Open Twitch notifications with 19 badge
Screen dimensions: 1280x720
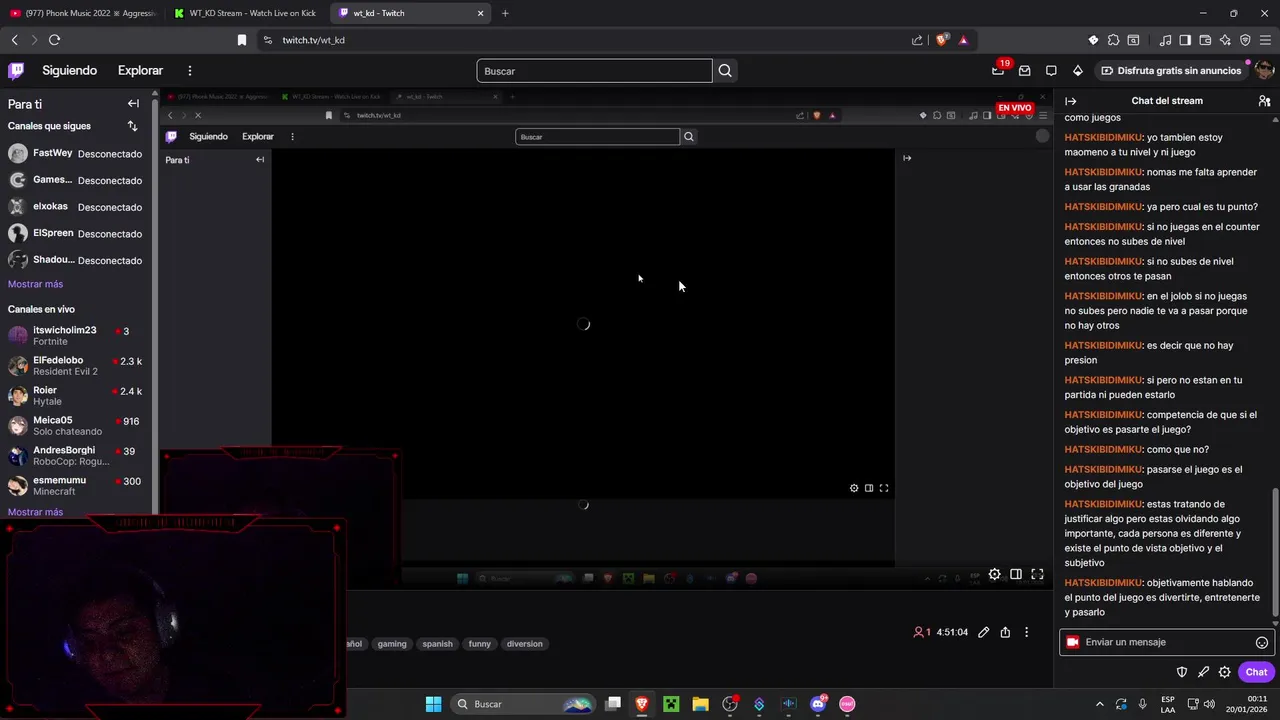[998, 70]
